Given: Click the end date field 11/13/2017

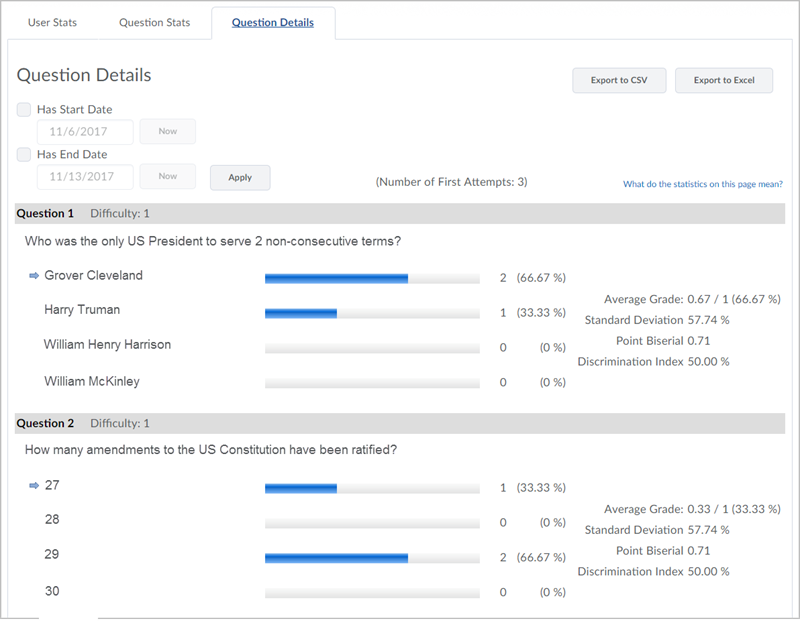Looking at the screenshot, I should [x=85, y=177].
